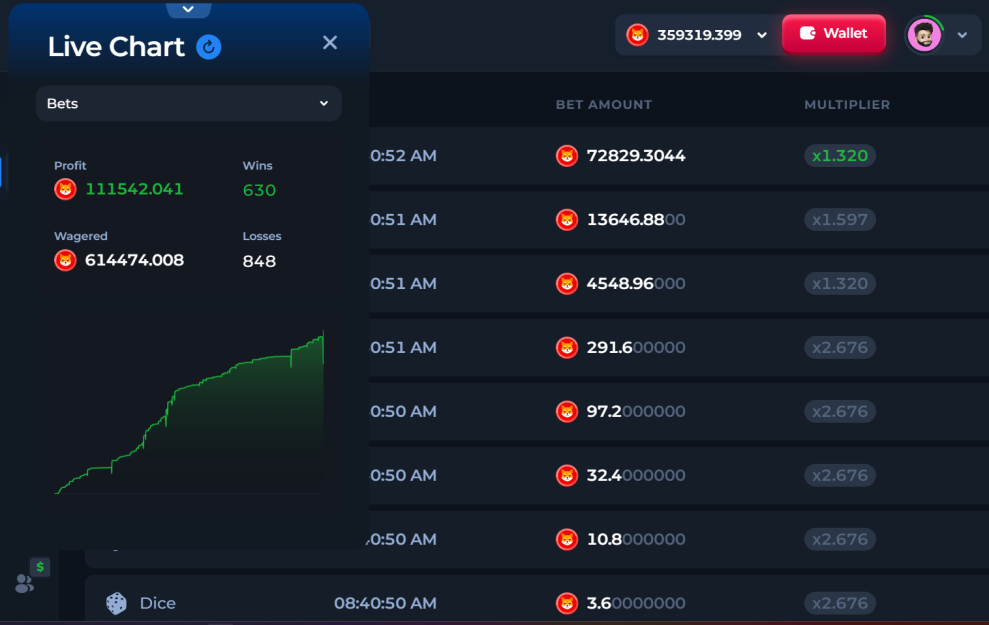
Task: Open the balance currency dropdown arrow
Action: (762, 35)
